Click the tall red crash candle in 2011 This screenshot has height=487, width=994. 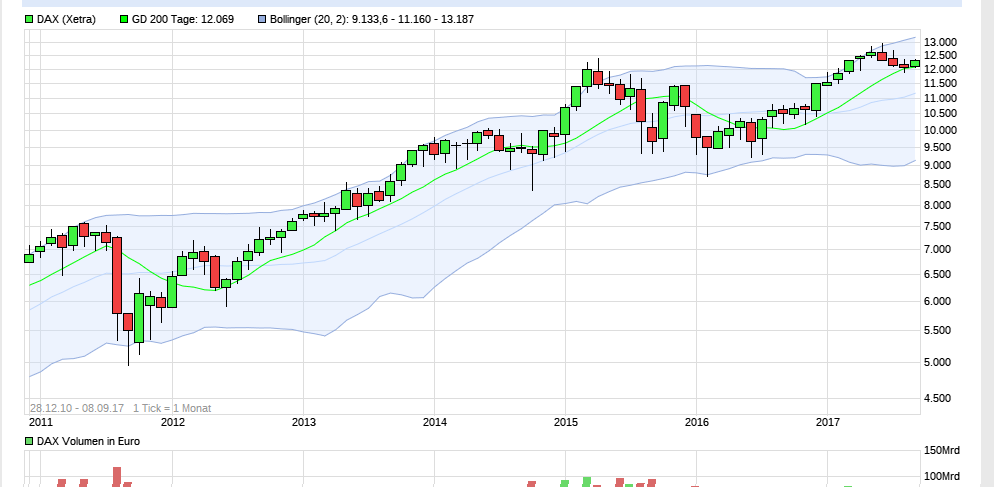tap(117, 275)
